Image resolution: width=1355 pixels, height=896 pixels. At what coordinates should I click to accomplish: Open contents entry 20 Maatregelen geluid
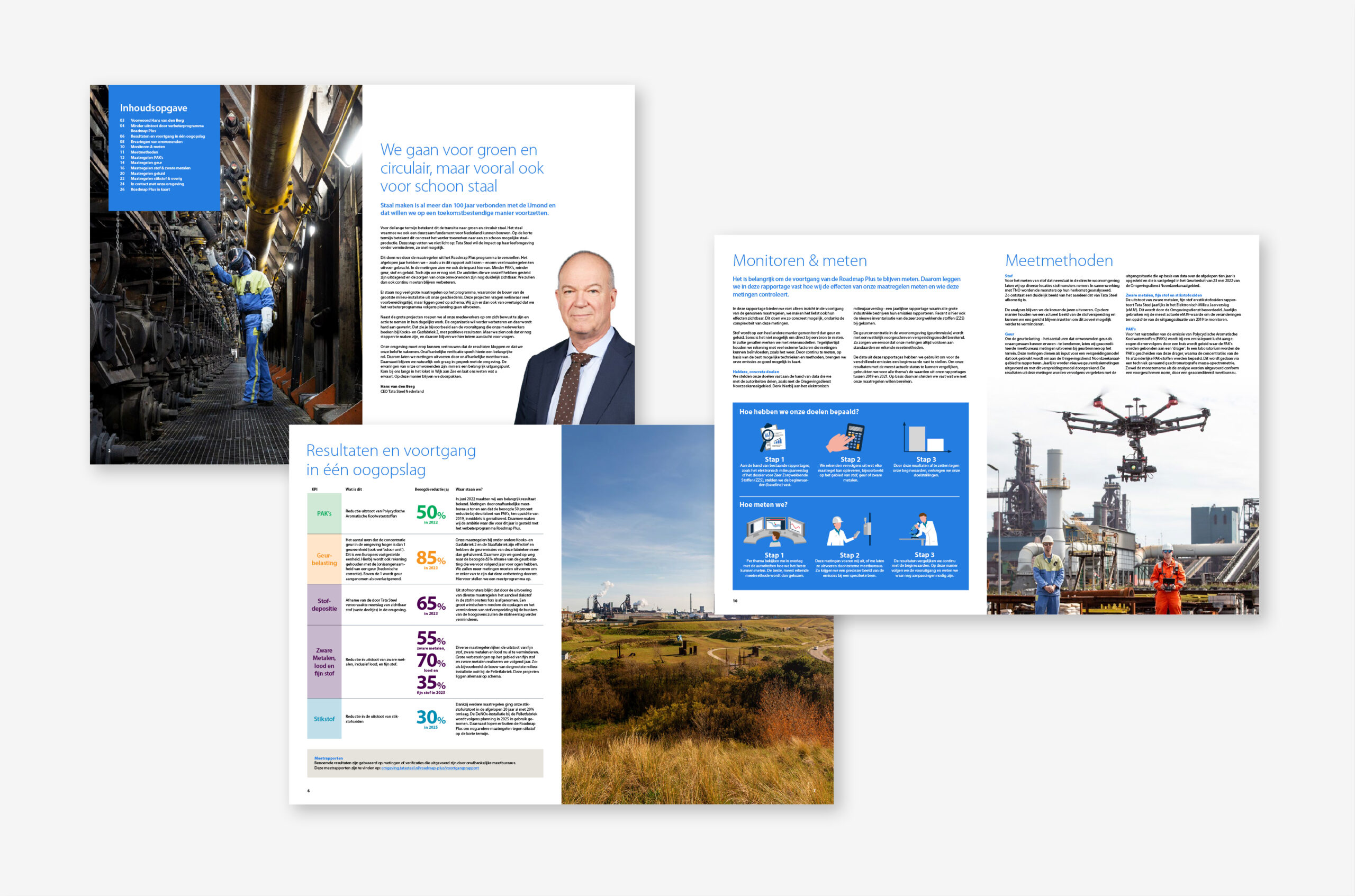click(142, 173)
